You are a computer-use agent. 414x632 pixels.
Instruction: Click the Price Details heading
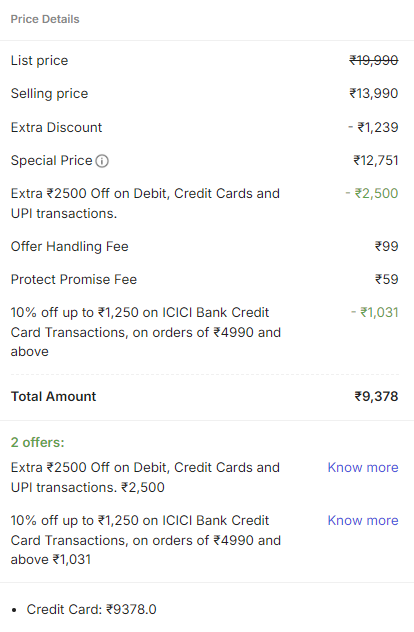pyautogui.click(x=45, y=19)
